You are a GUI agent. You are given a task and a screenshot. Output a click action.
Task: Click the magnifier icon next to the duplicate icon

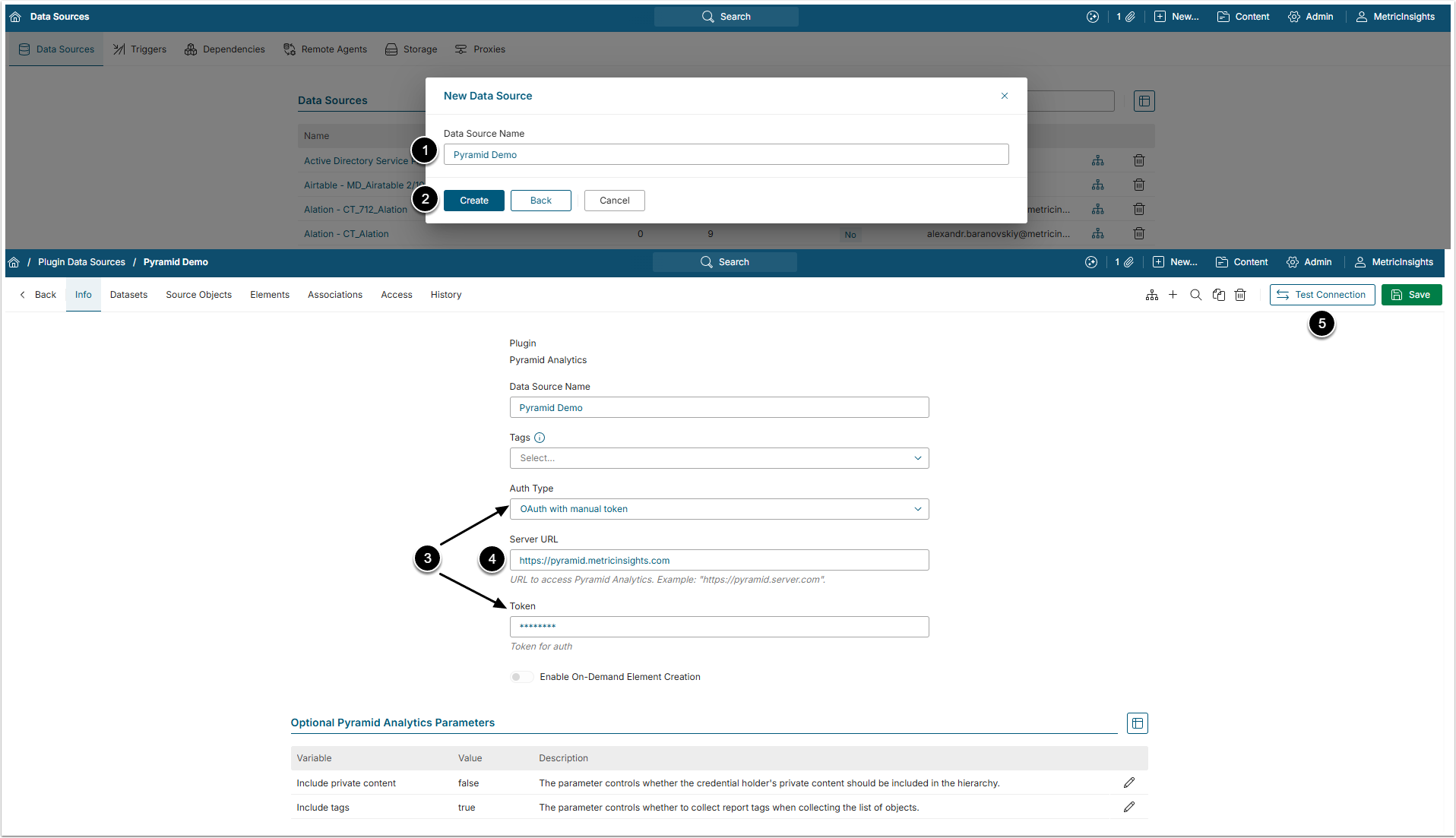coord(1196,295)
